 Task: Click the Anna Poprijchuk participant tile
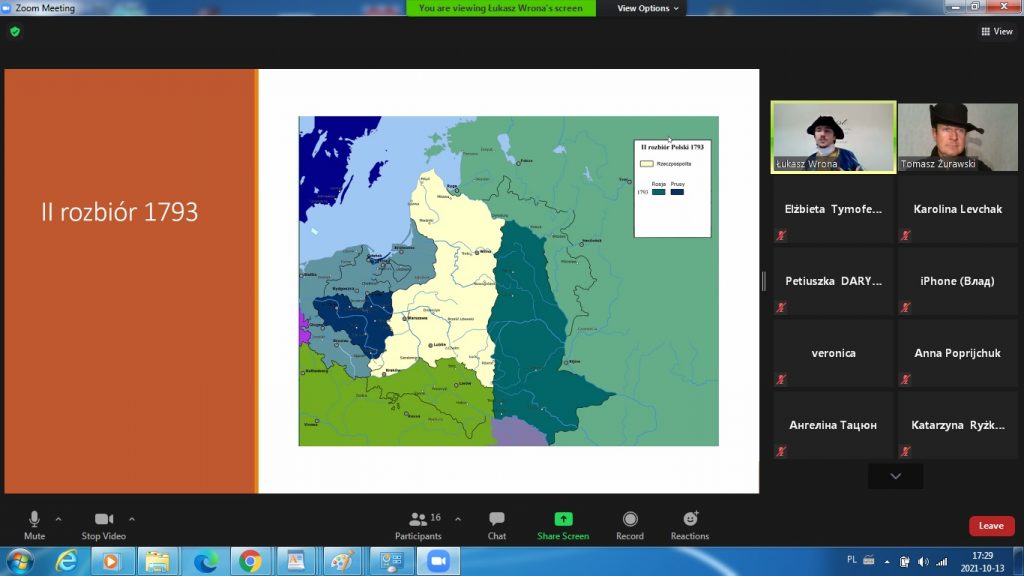957,353
